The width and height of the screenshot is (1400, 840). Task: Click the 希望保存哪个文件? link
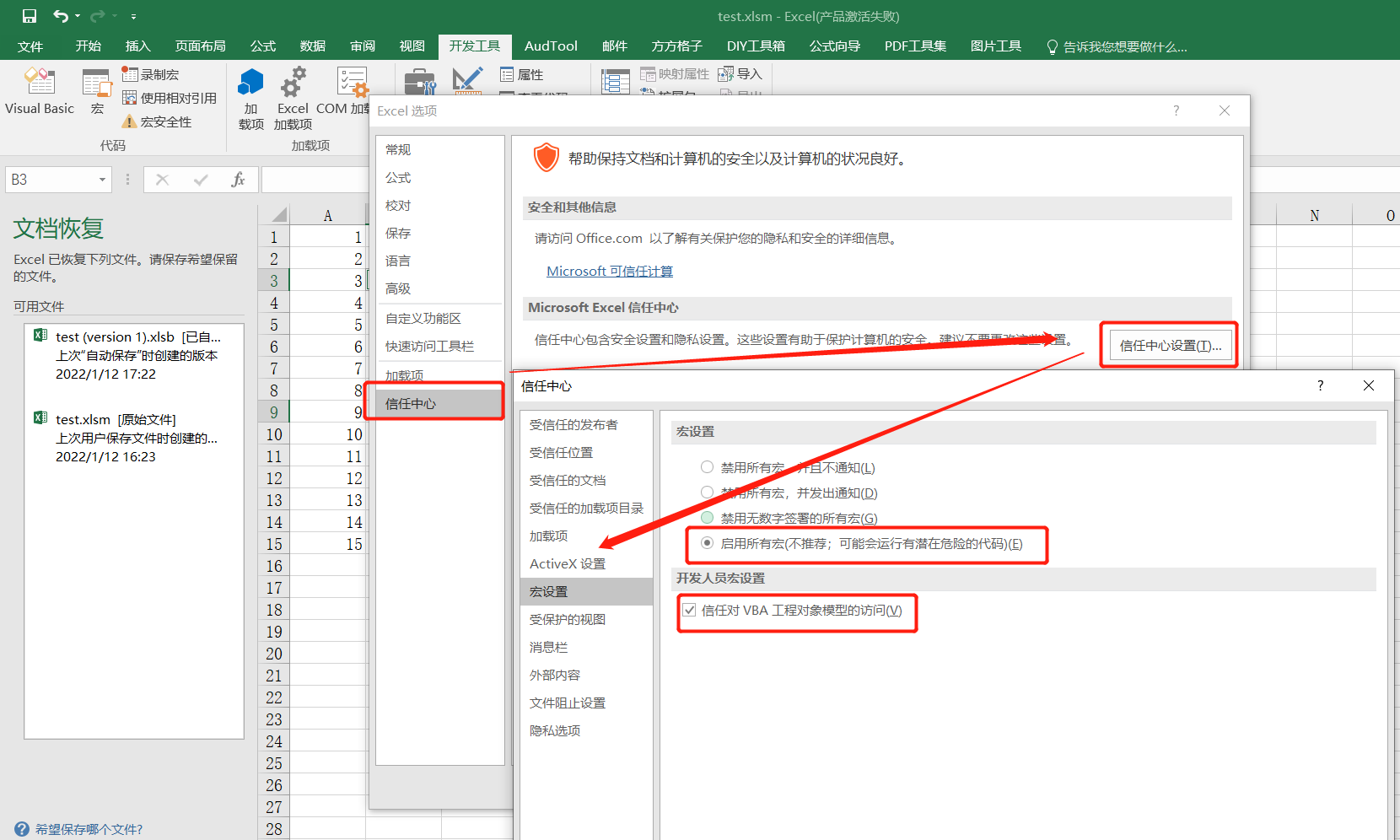click(89, 829)
